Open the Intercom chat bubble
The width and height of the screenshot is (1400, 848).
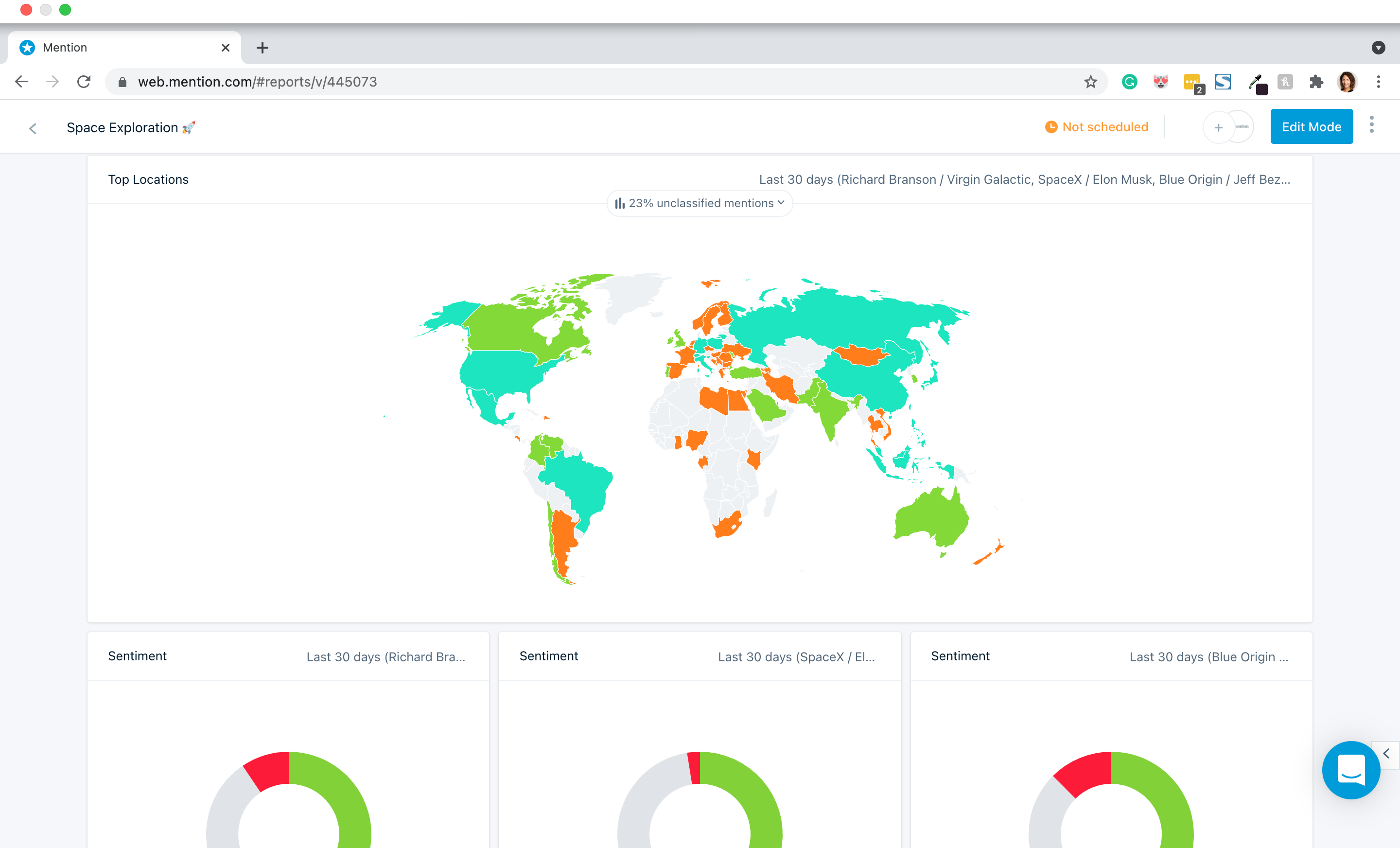pos(1350,770)
